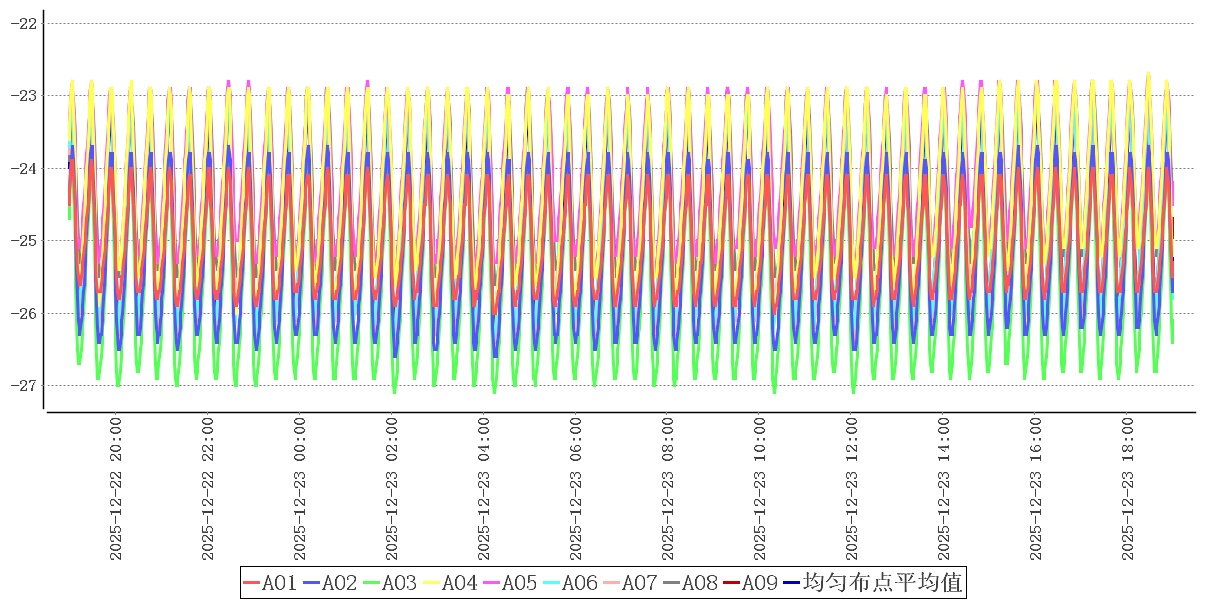This screenshot has height=600, width=1207.
Task: Toggle the A04 legend entry
Action: pos(450,583)
